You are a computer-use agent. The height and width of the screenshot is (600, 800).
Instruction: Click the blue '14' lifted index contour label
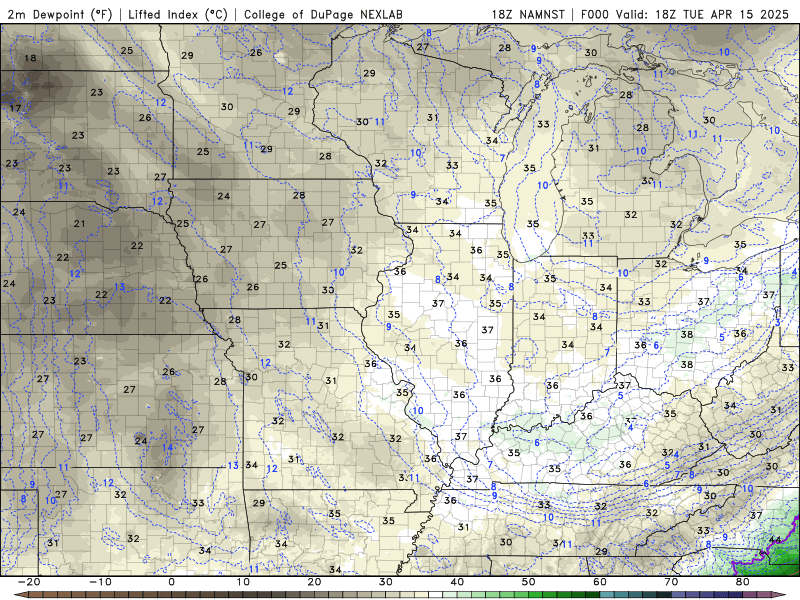pos(167,447)
